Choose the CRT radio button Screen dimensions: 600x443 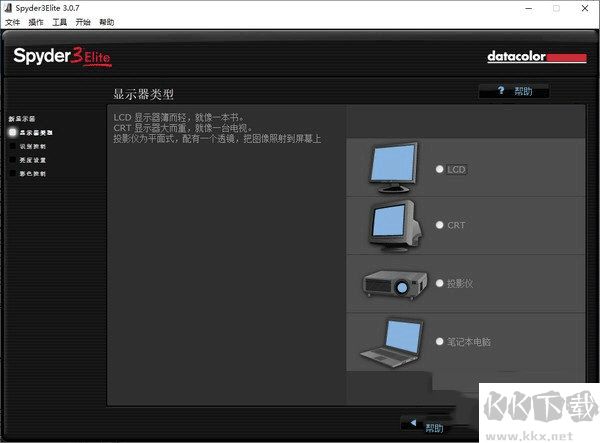pyautogui.click(x=439, y=225)
